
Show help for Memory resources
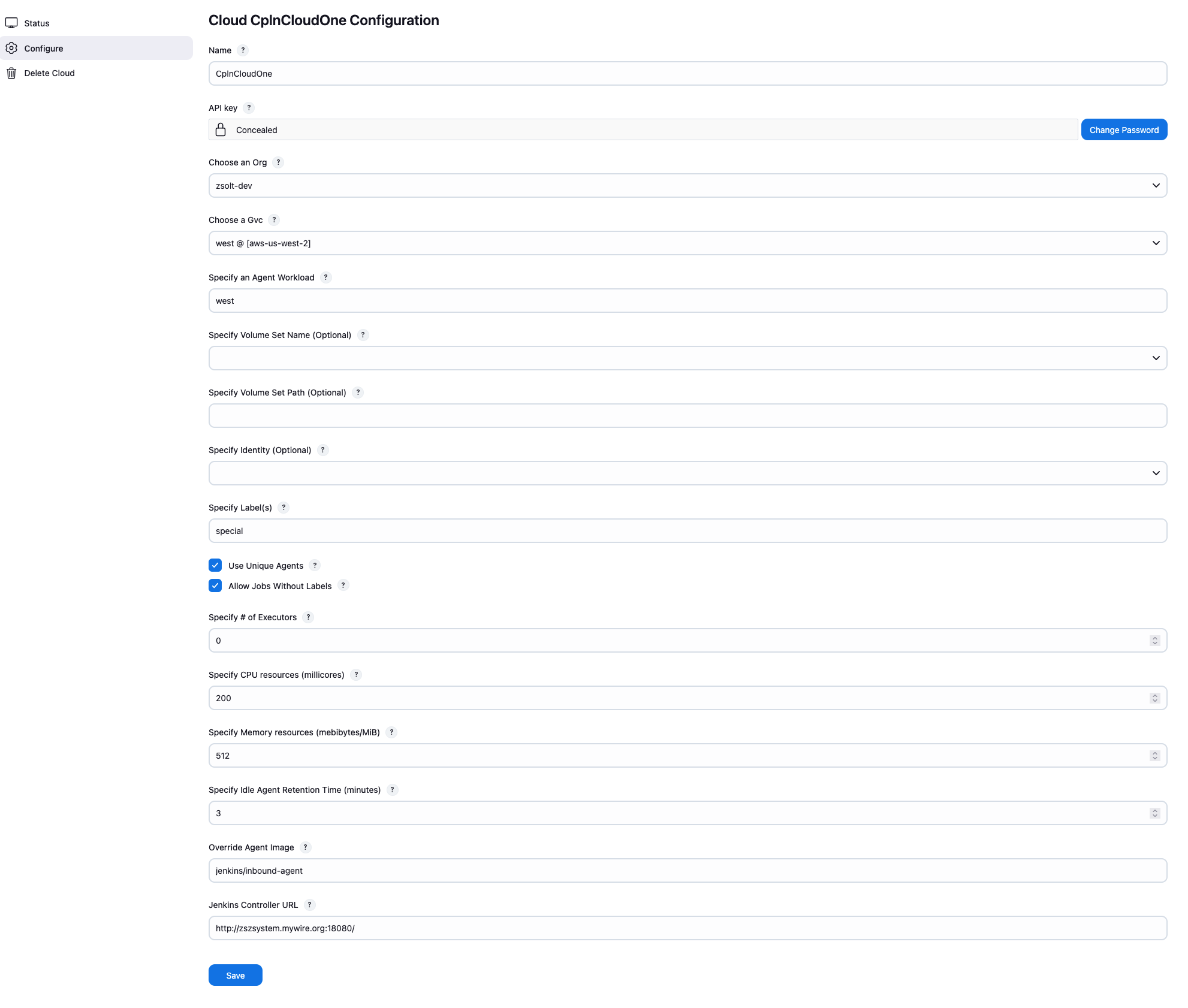click(391, 732)
